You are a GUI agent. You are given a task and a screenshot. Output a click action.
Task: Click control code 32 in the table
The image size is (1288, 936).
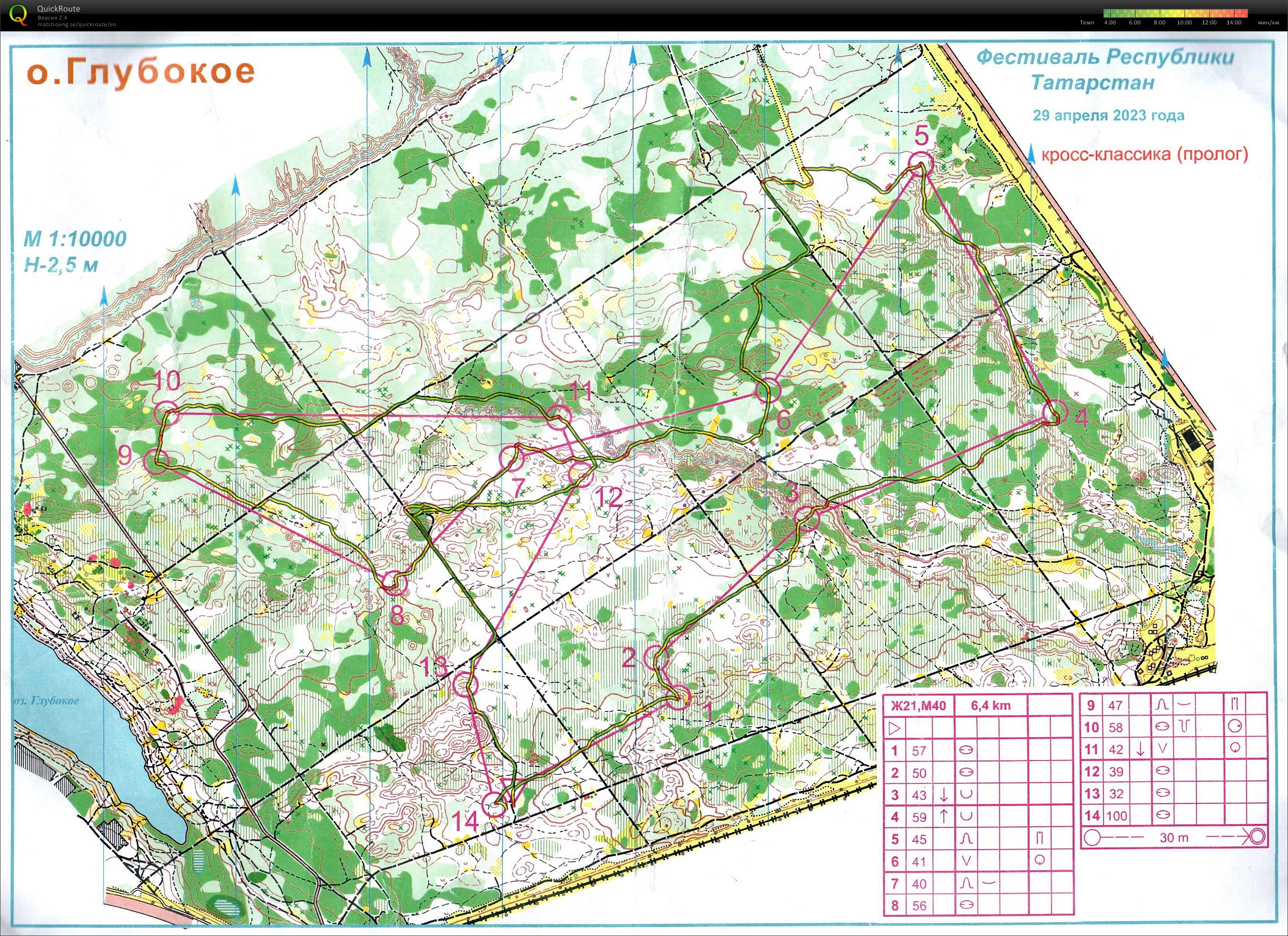click(x=1116, y=794)
